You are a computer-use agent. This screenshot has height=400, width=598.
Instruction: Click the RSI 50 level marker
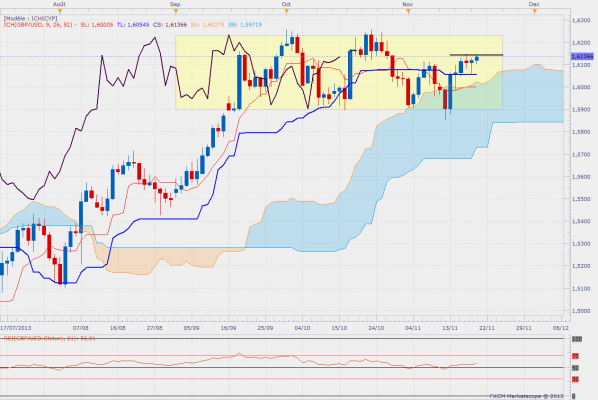pos(575,368)
